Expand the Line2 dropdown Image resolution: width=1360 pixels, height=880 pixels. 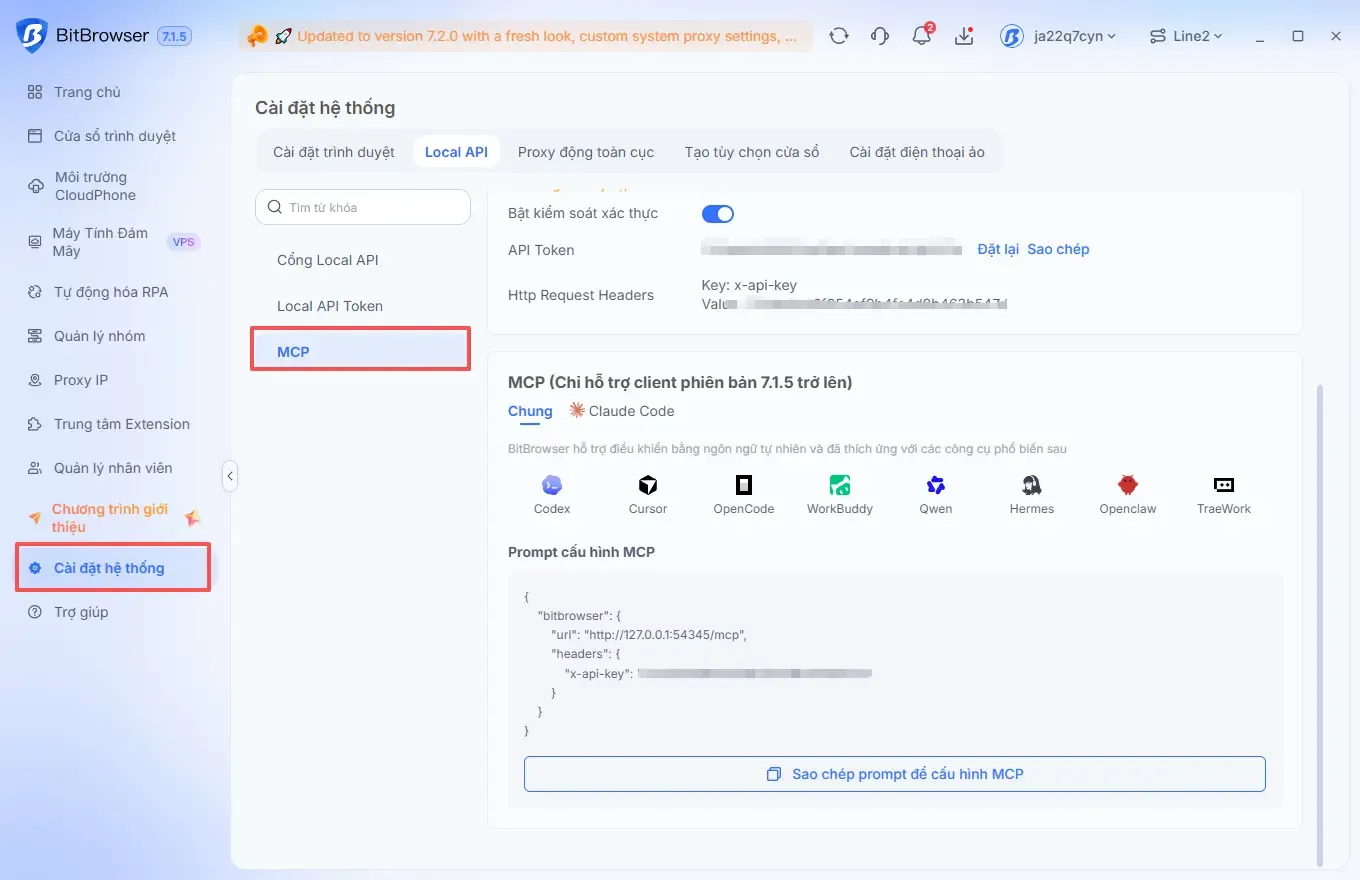click(1186, 36)
